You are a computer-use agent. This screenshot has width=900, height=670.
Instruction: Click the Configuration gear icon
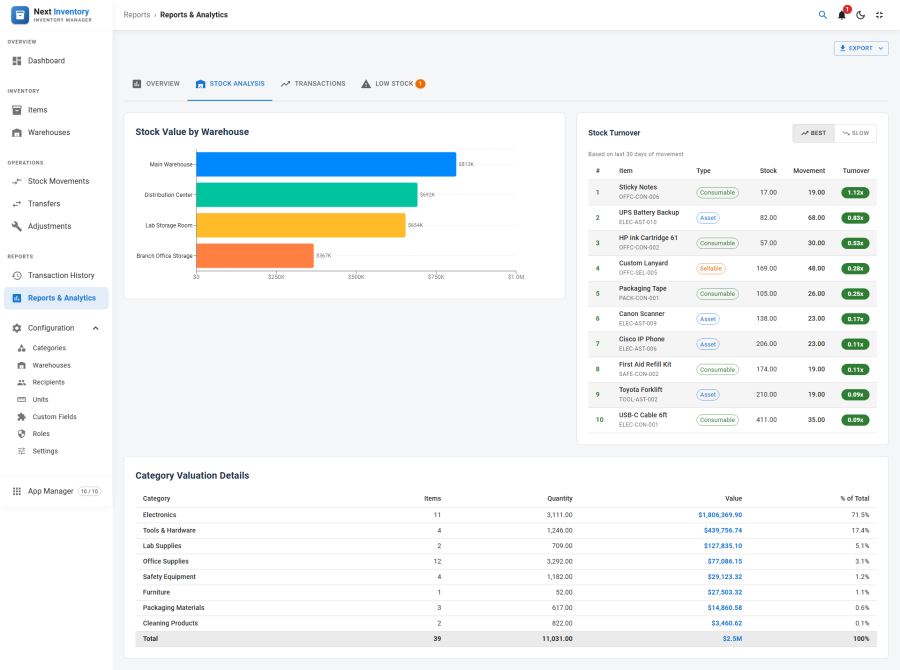coord(17,328)
